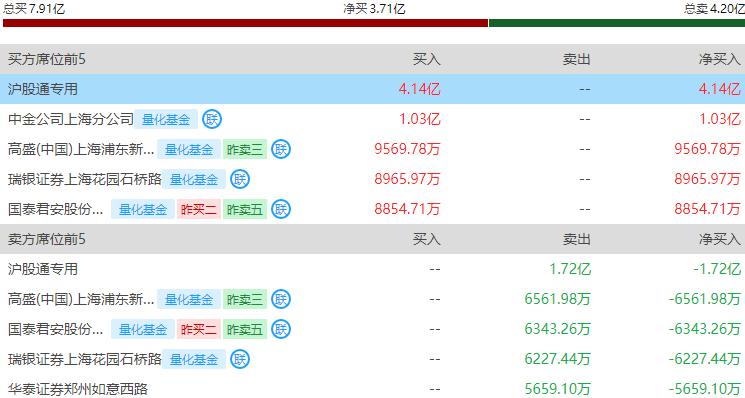Screen dimensions: 745x398
Task: Click the 量化基金 tag next to 中金公司上海分公司
Action: 166,119
